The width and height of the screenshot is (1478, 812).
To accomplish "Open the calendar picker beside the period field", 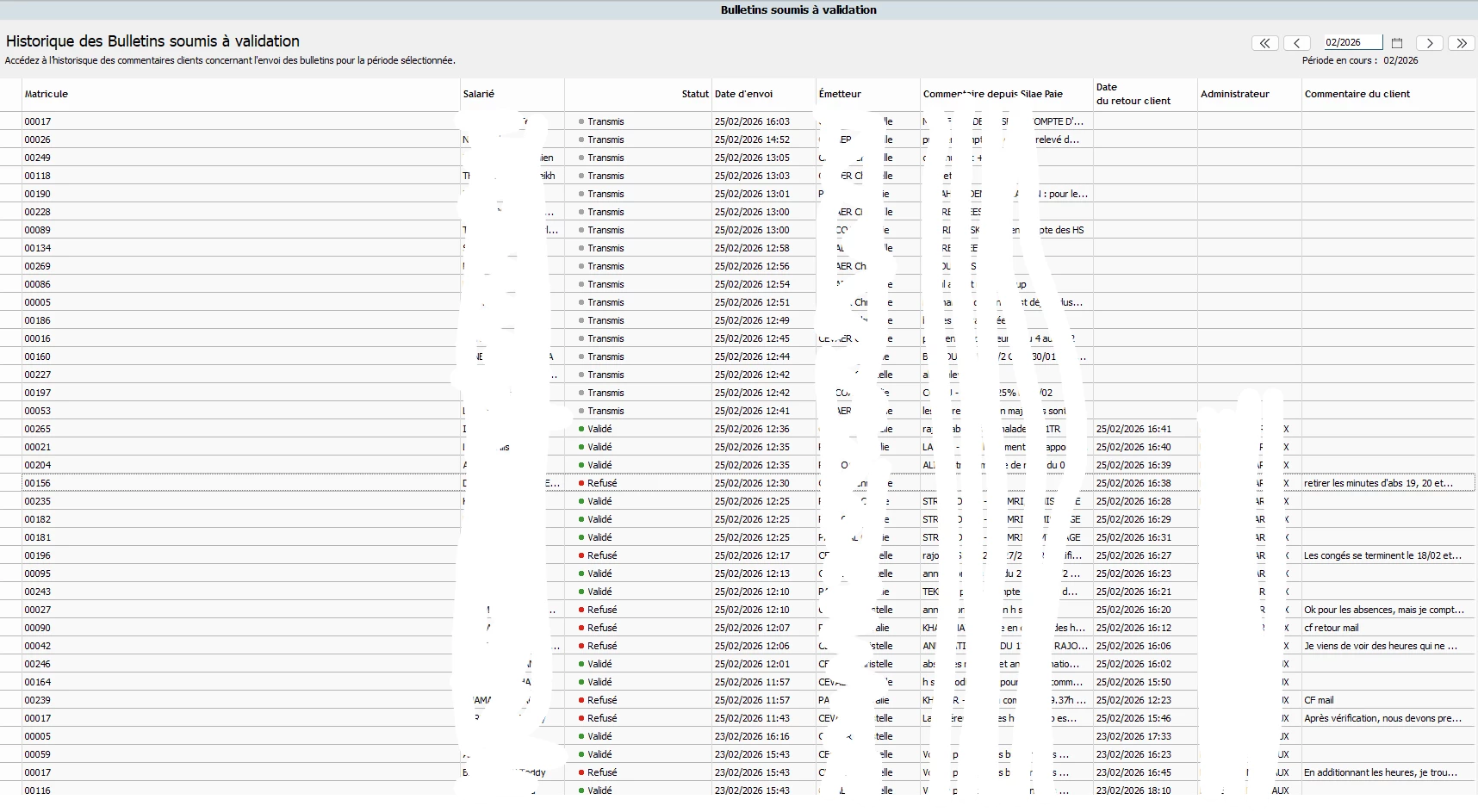I will pos(1397,43).
